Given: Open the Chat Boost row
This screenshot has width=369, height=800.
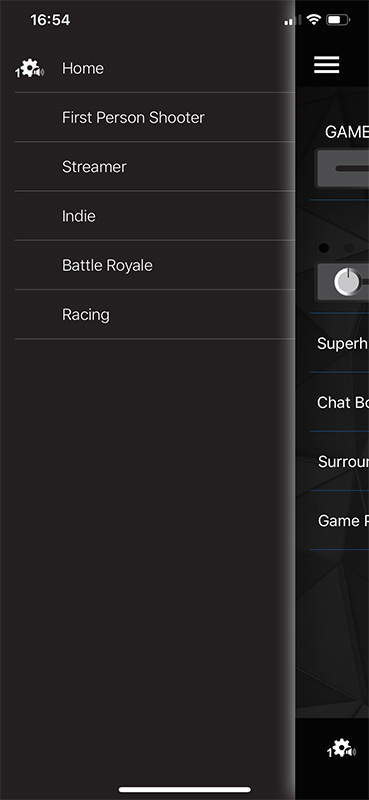Looking at the screenshot, I should click(339, 403).
